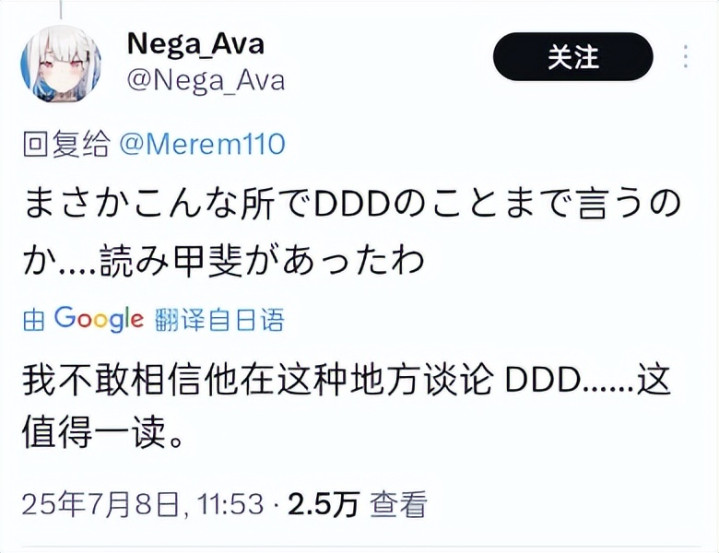Click the 回复给 reply label
Screen dimensions: 719x553
[66, 144]
